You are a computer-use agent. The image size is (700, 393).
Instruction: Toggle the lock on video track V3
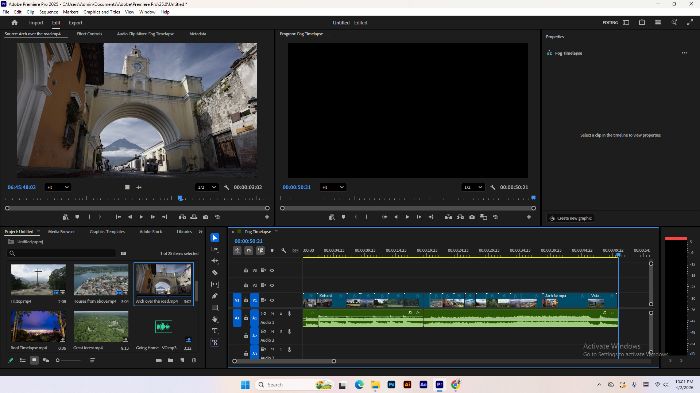[246, 270]
